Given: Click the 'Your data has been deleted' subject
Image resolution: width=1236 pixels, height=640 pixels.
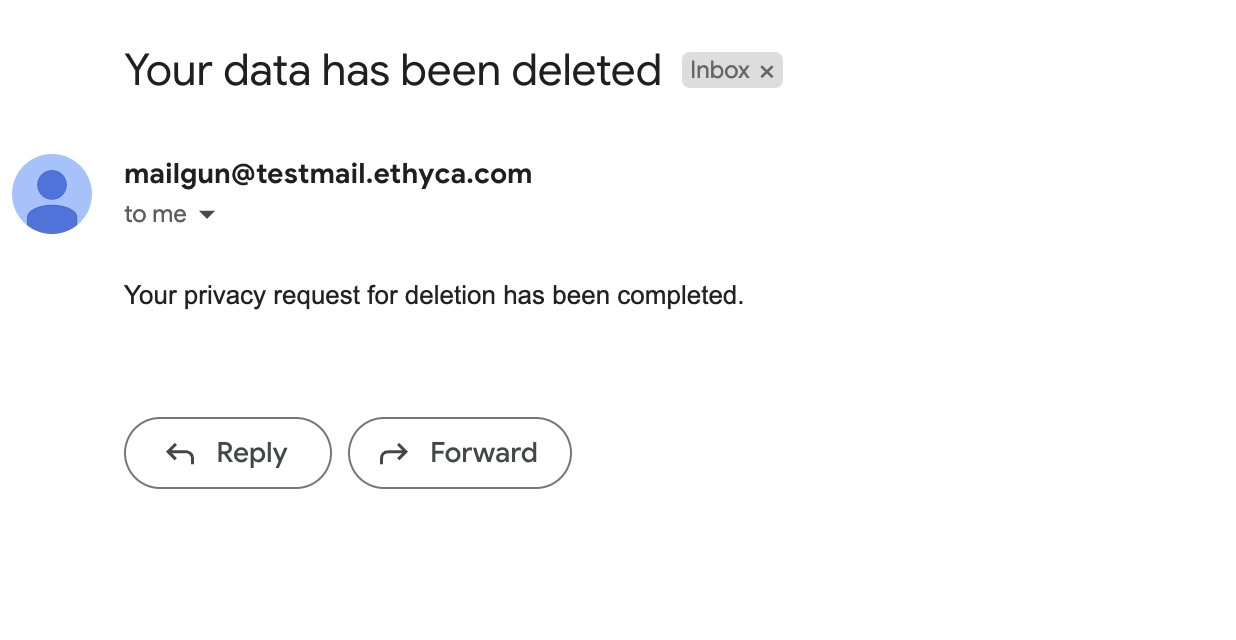Looking at the screenshot, I should click(392, 70).
